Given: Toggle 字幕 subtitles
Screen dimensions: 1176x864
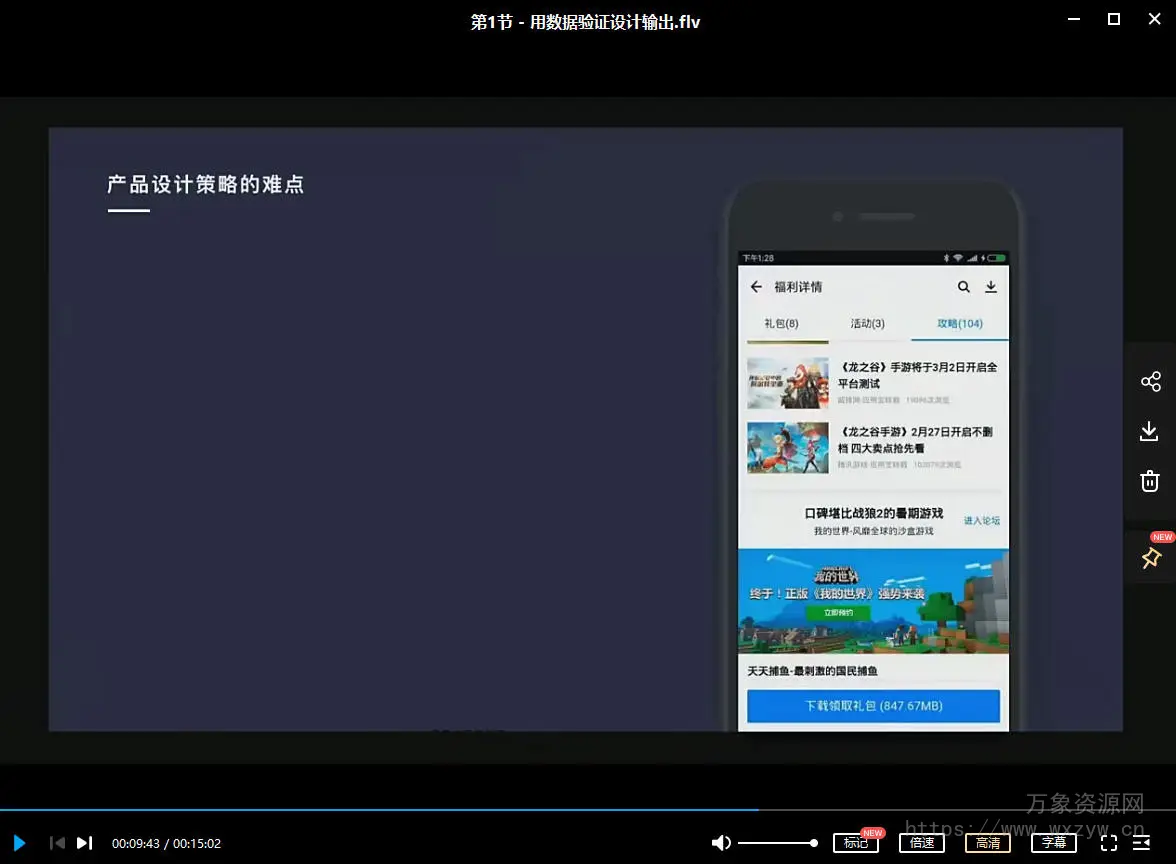Looking at the screenshot, I should [1054, 843].
